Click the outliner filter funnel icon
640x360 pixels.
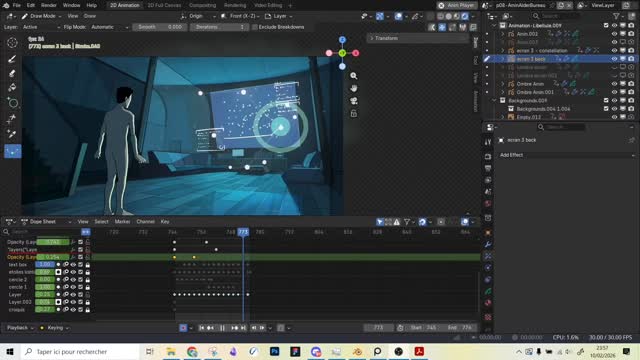(616, 16)
